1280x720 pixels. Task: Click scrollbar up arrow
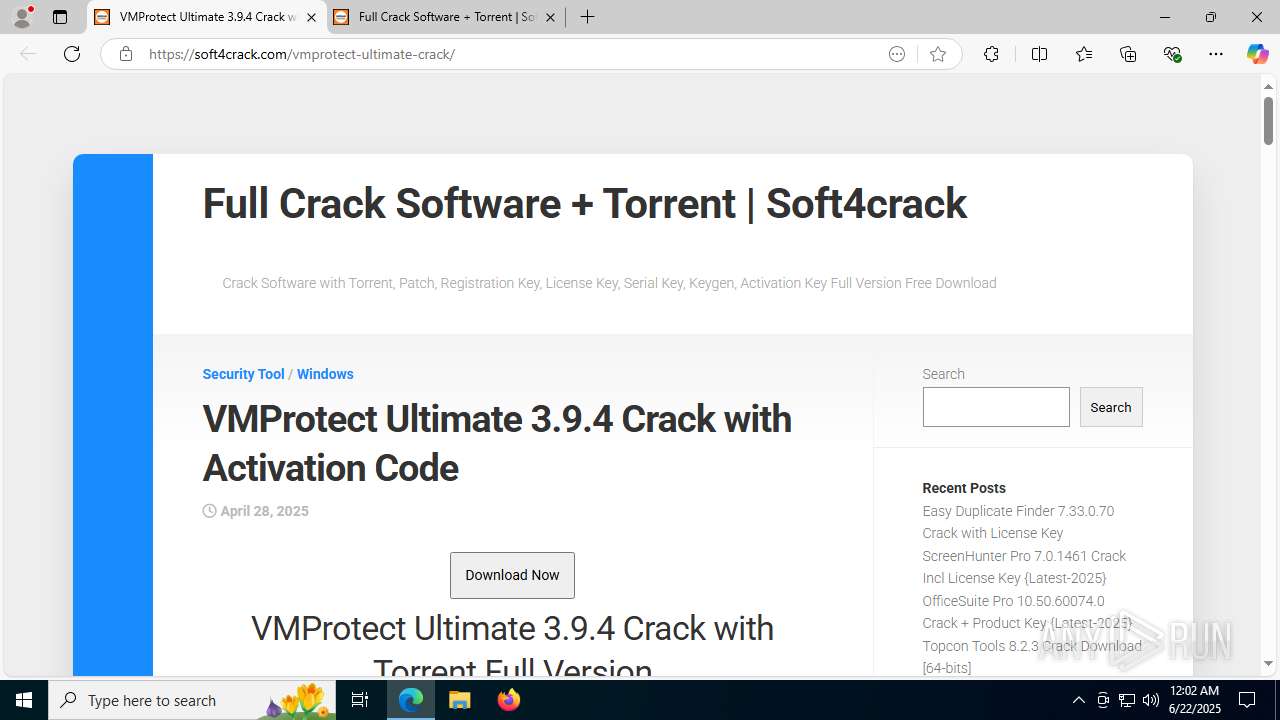[1268, 87]
